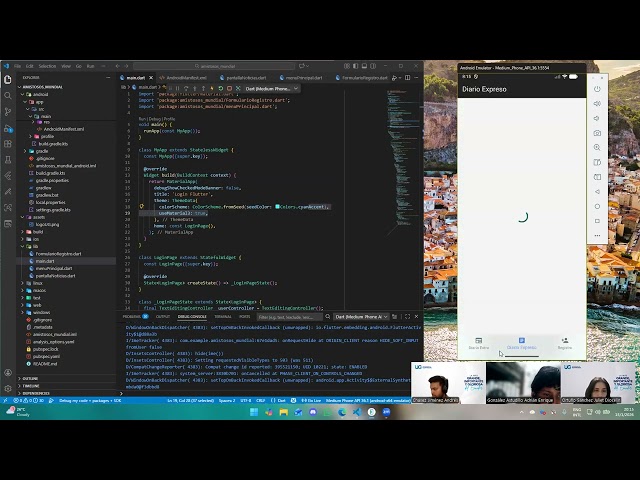Split the editor to the right
The image size is (640, 480).
pos(407,78)
